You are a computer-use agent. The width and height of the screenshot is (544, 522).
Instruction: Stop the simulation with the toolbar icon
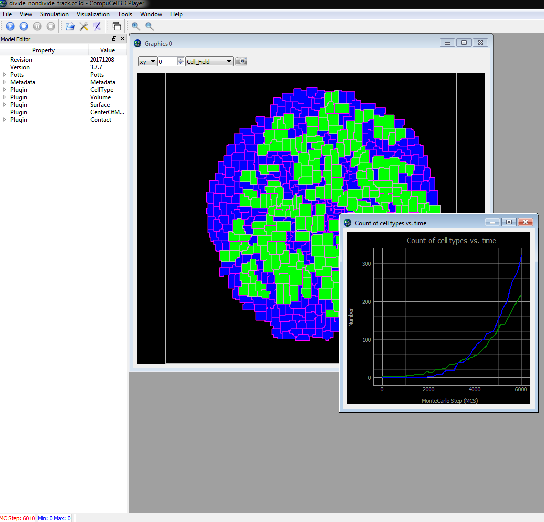click(51, 26)
